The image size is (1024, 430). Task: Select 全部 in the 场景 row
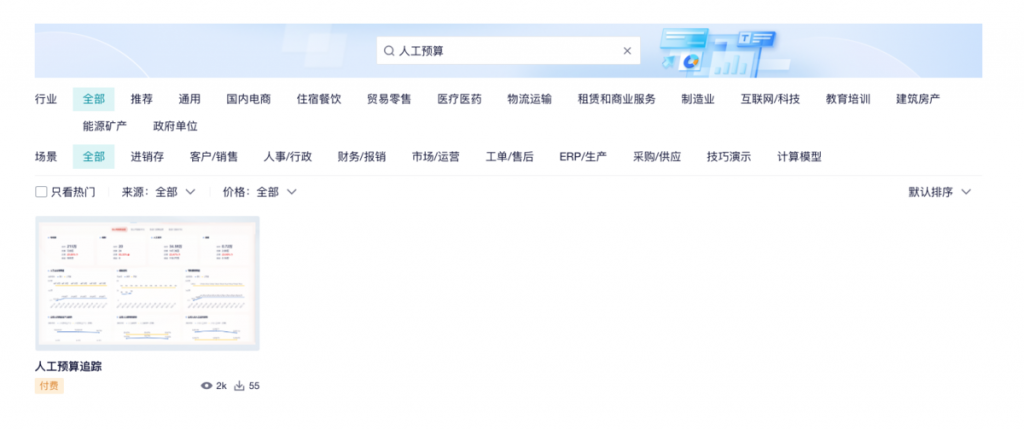[93, 157]
